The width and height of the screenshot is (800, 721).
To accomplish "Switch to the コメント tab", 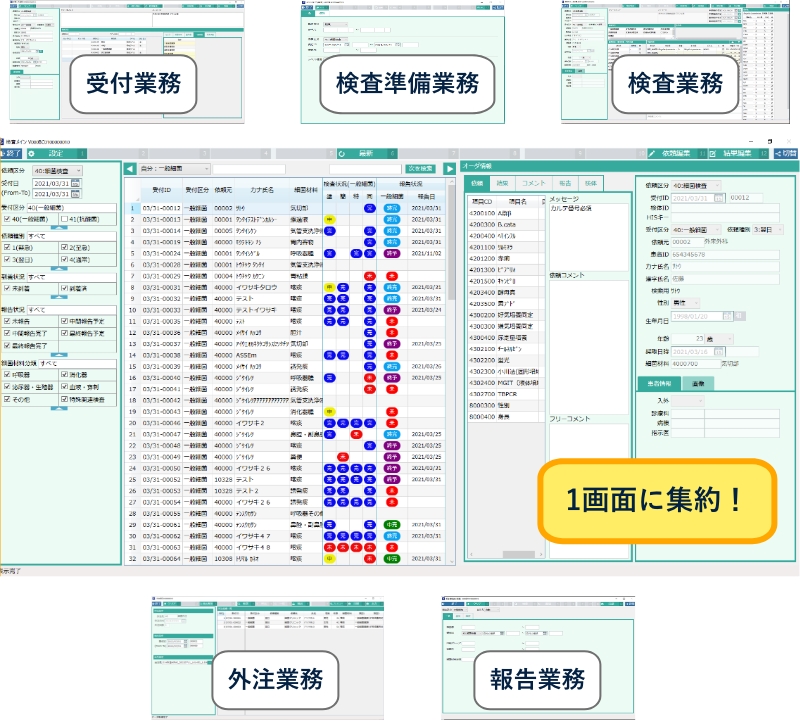I will click(x=533, y=185).
